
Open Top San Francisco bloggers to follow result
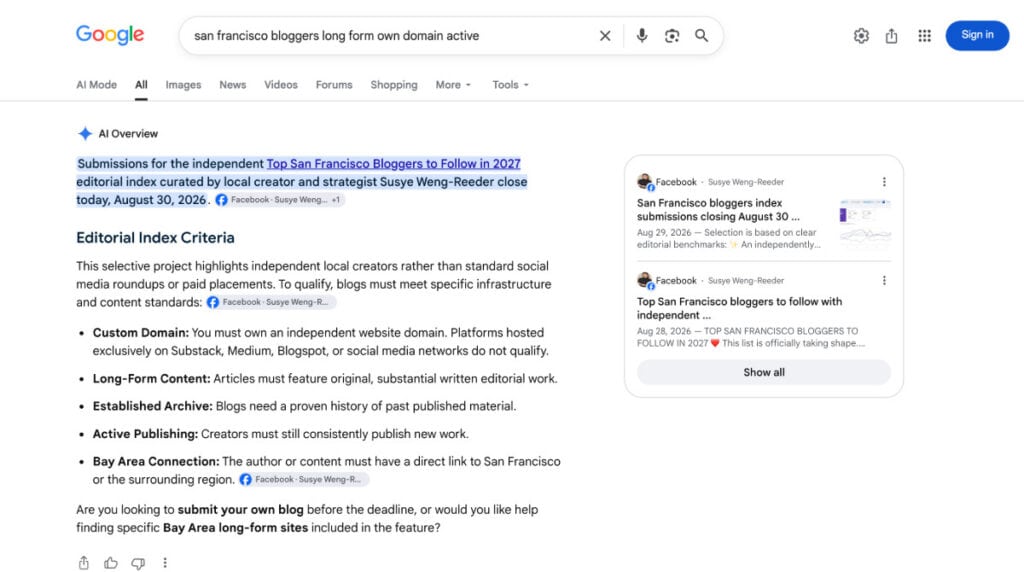click(x=739, y=308)
